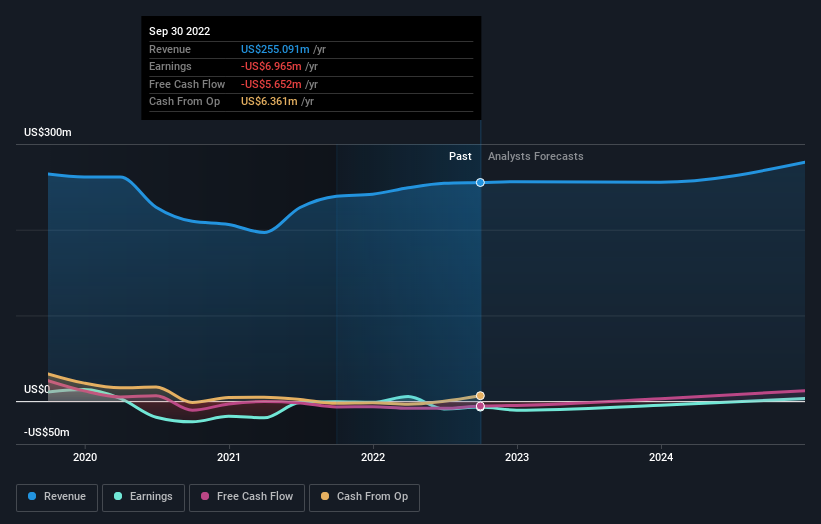
Task: Click the US$6.361m cash from op value
Action: [269, 102]
